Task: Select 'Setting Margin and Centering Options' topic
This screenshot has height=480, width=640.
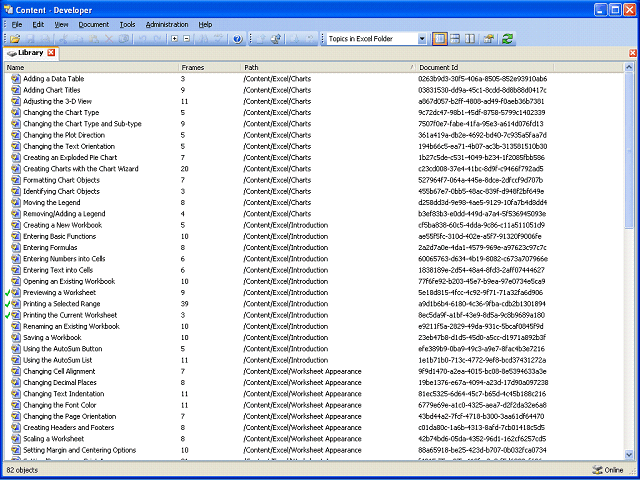Action: 80,450
